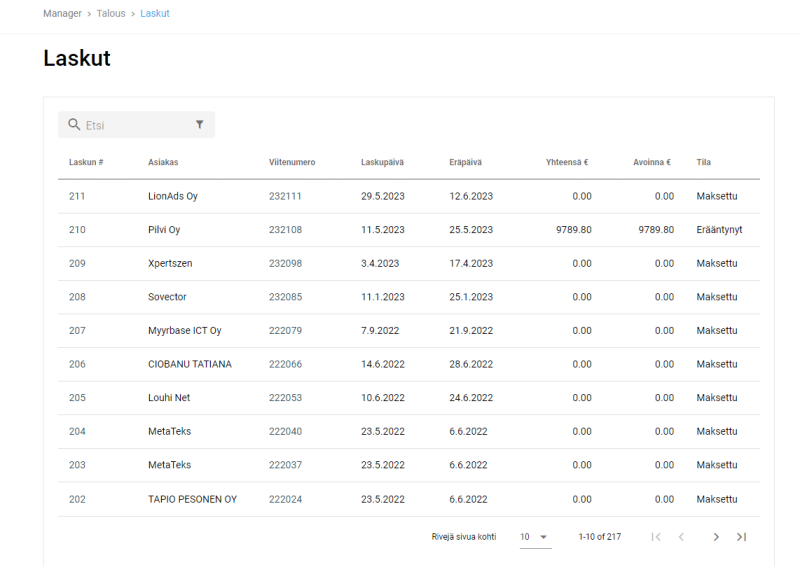Click reference number 232085
Screen dimensions: 800x567
click(x=285, y=297)
